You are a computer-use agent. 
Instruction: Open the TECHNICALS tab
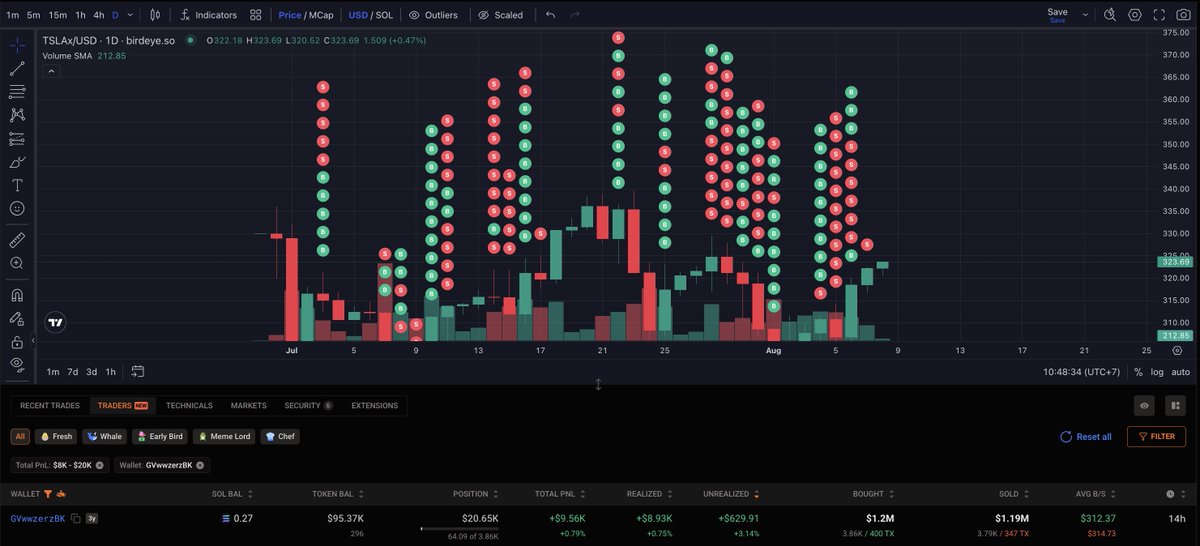(189, 406)
